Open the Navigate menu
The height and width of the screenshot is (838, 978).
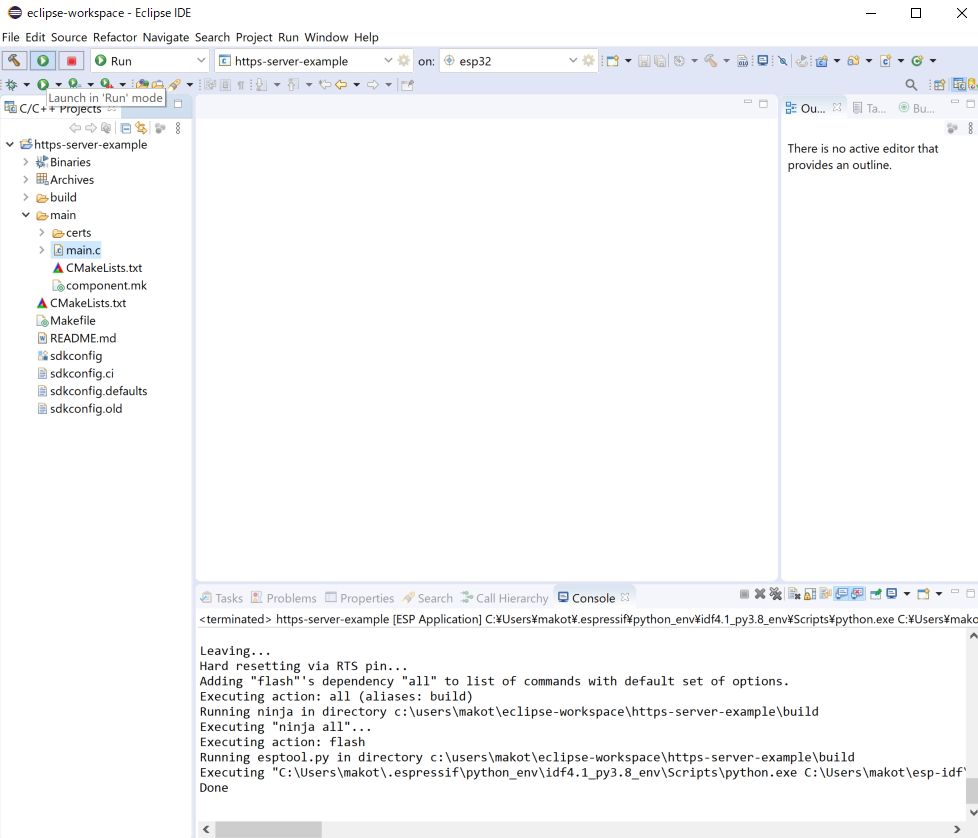[x=166, y=37]
